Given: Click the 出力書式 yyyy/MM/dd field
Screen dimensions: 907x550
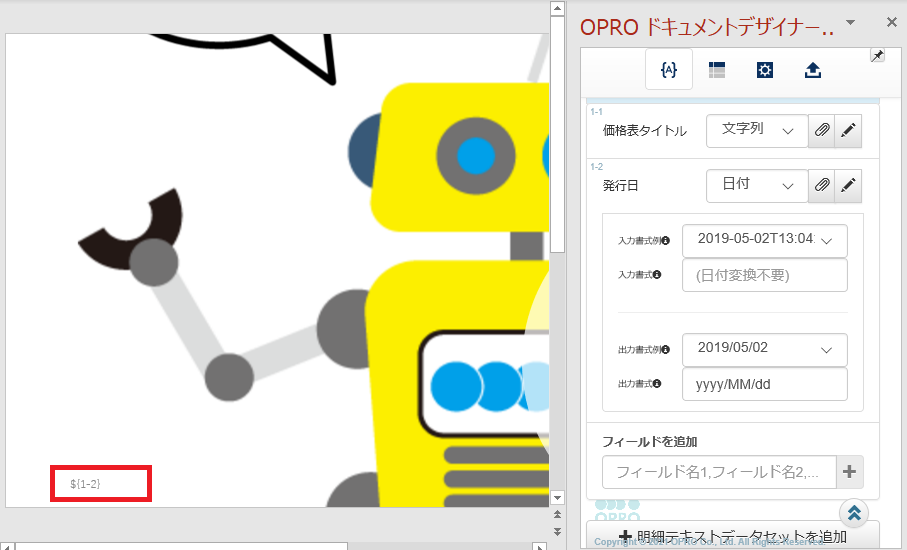Looking at the screenshot, I should click(x=764, y=384).
